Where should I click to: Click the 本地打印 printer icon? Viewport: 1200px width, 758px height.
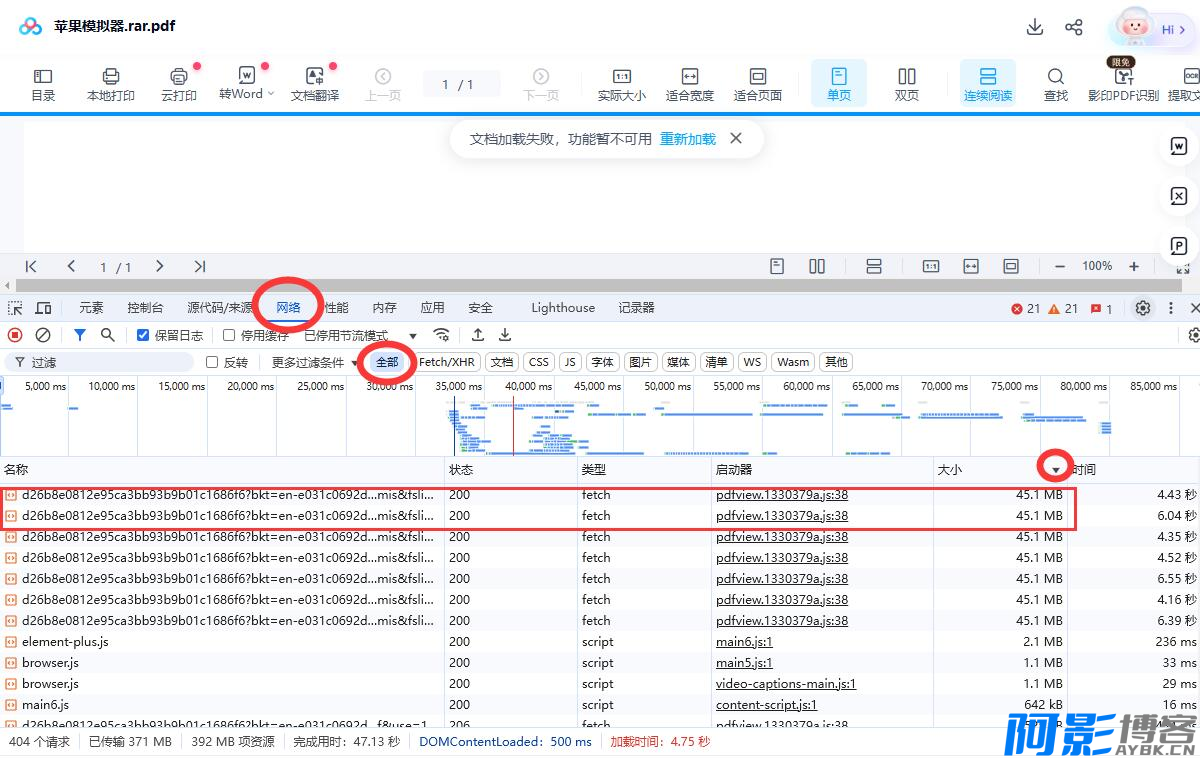111,77
